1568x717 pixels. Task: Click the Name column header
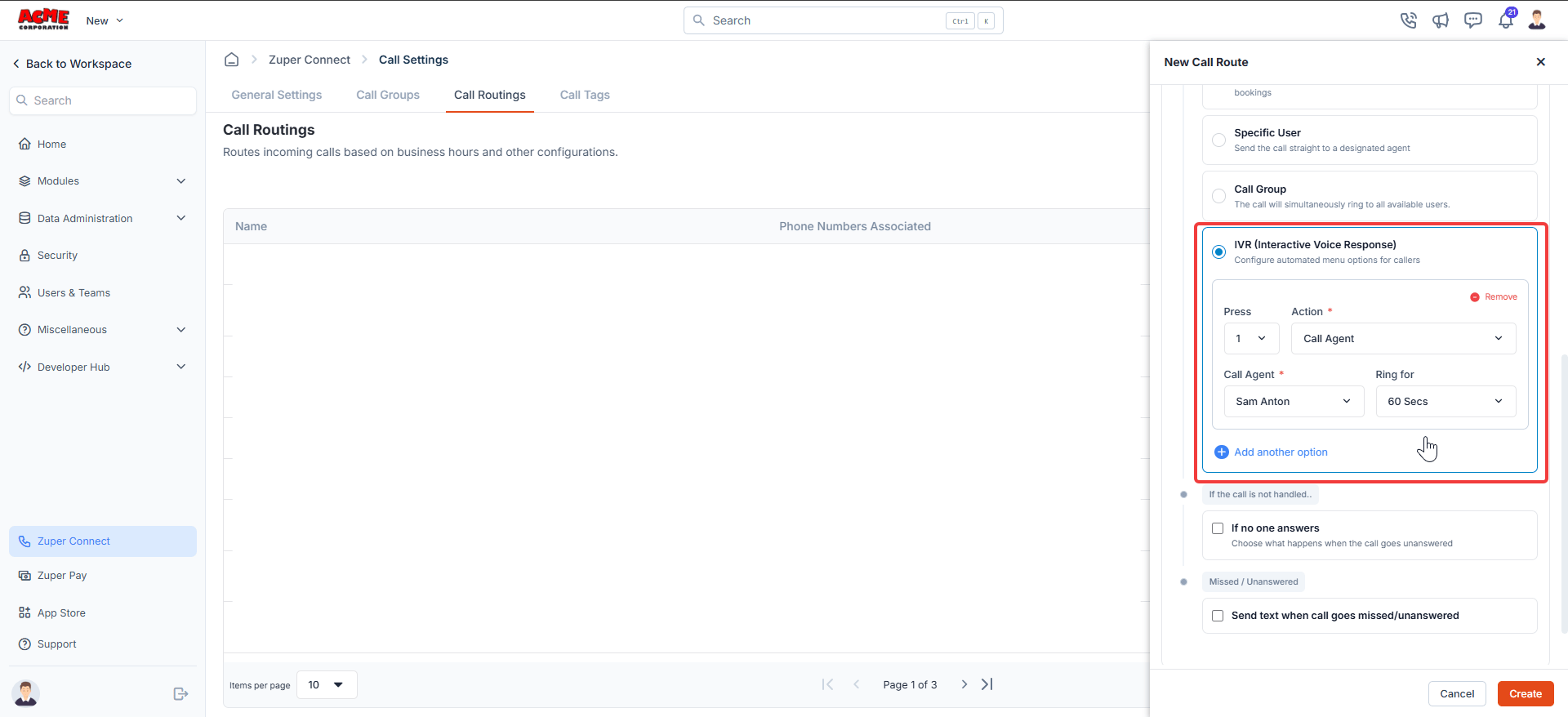[252, 226]
